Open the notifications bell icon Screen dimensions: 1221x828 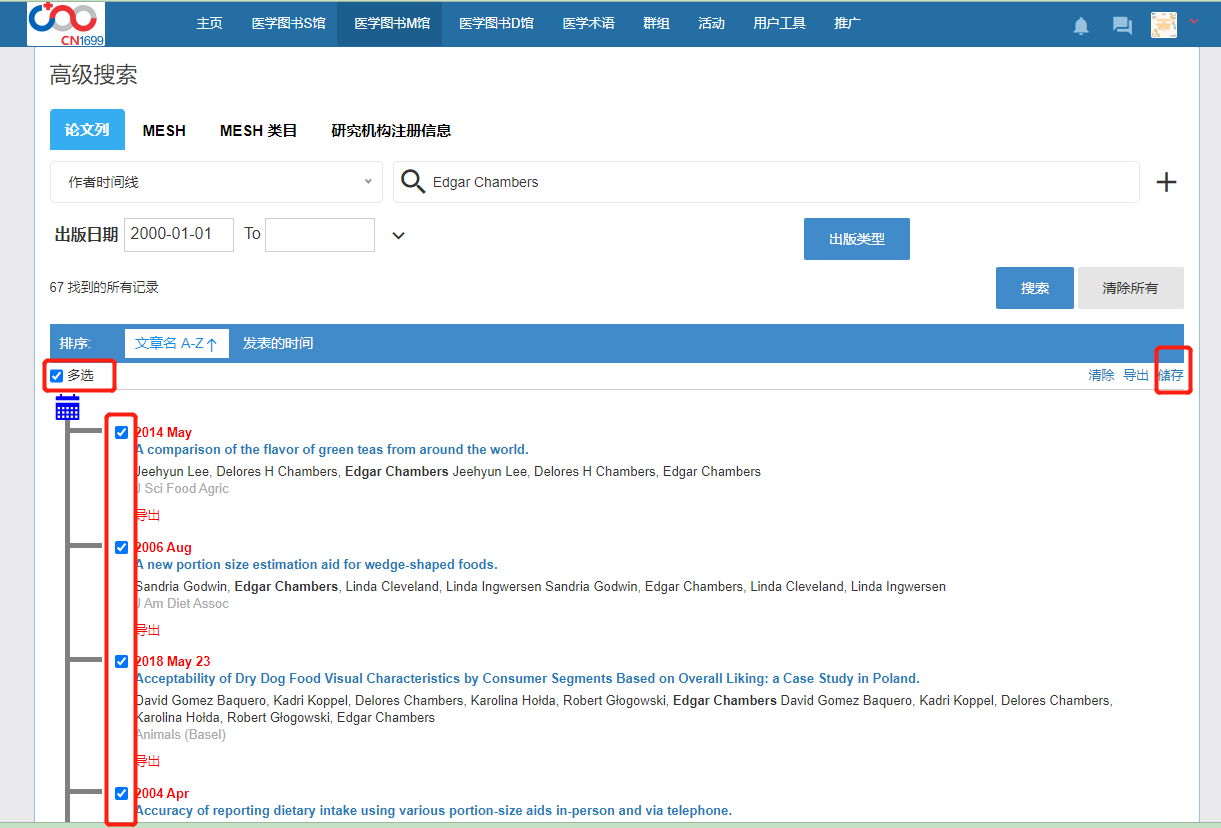pos(1081,26)
